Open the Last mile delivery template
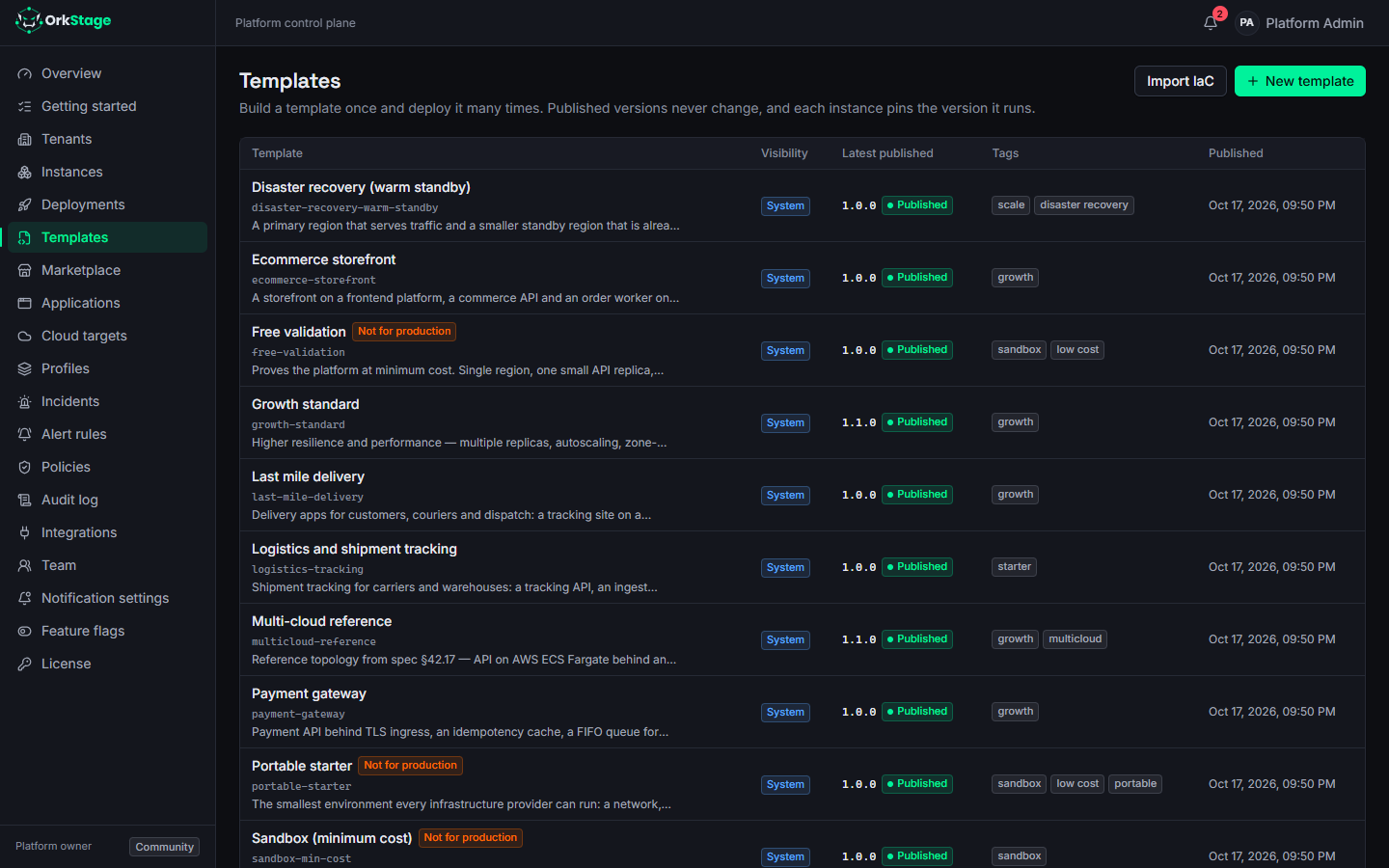This screenshot has height=868, width=1389. (x=308, y=476)
